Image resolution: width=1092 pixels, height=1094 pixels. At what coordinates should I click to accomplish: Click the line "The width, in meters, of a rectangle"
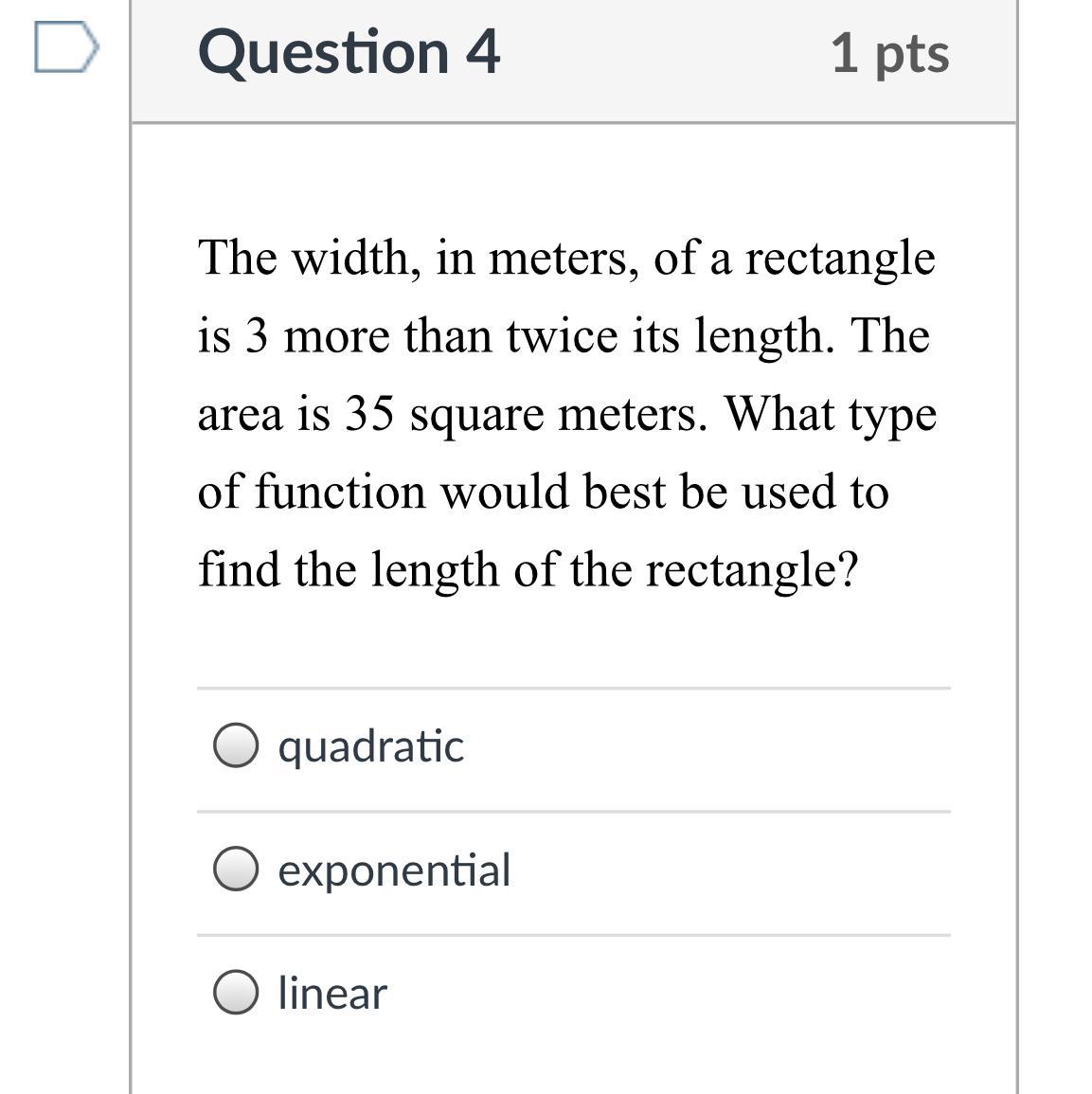click(x=566, y=258)
